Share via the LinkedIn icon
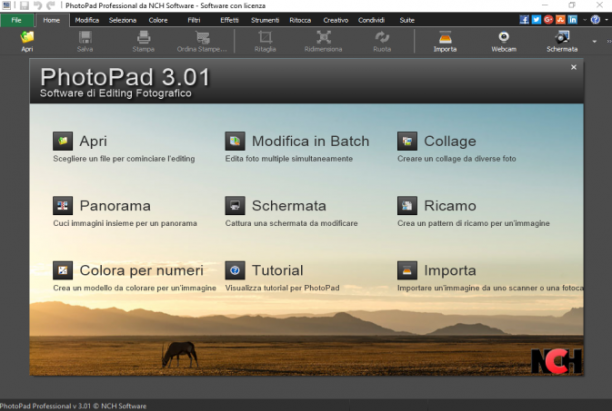 [573, 20]
